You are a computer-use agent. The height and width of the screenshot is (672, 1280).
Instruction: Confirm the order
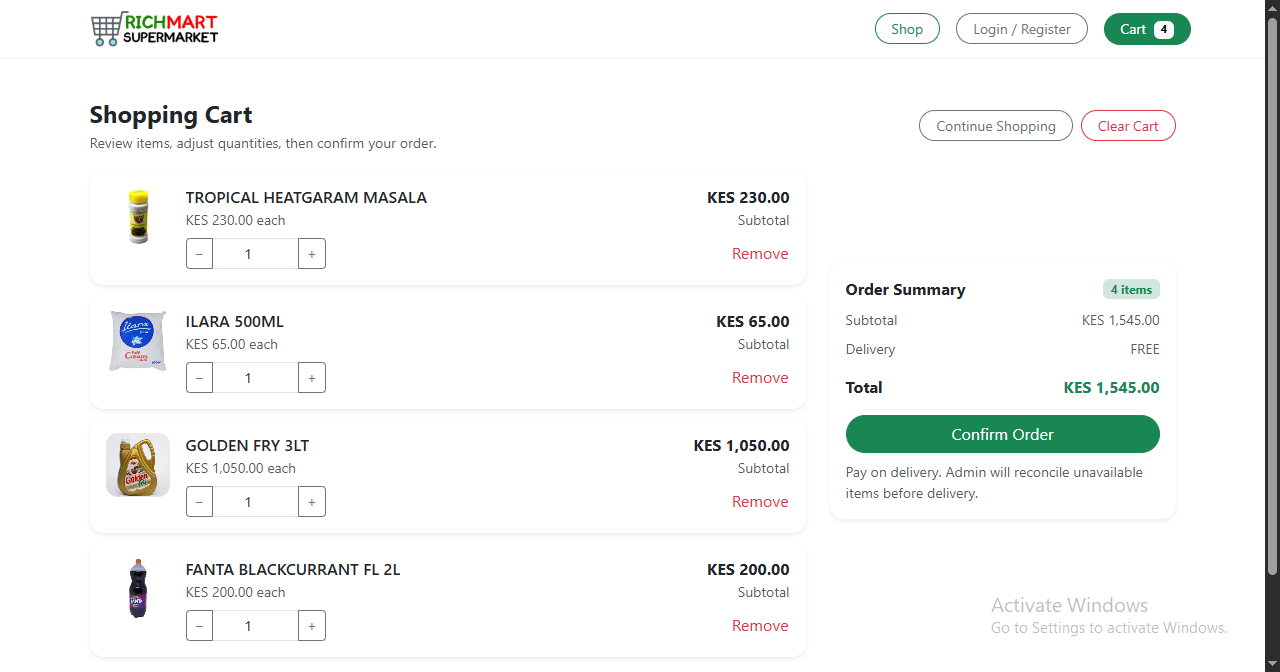(x=1002, y=434)
